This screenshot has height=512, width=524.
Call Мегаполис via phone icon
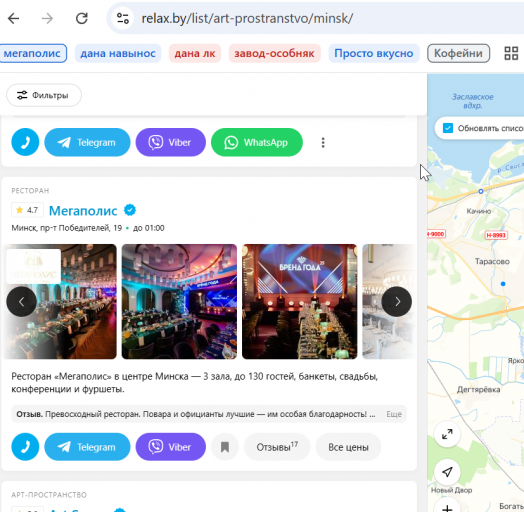pos(25,447)
